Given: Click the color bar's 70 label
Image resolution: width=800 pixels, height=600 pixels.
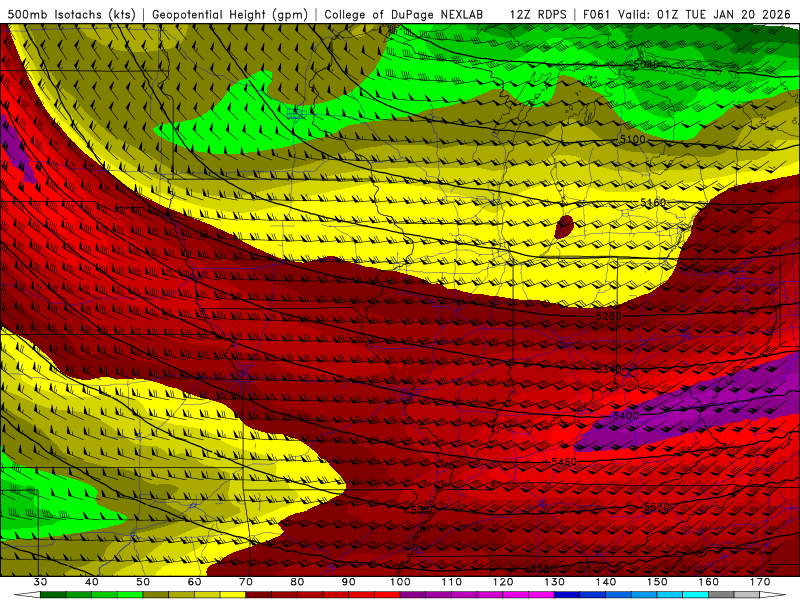Looking at the screenshot, I should click(x=246, y=582).
